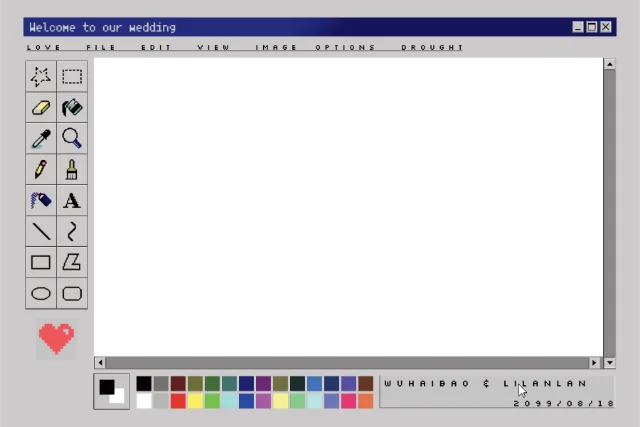The height and width of the screenshot is (427, 640).
Task: Select the magnifier zoom tool
Action: (x=72, y=138)
